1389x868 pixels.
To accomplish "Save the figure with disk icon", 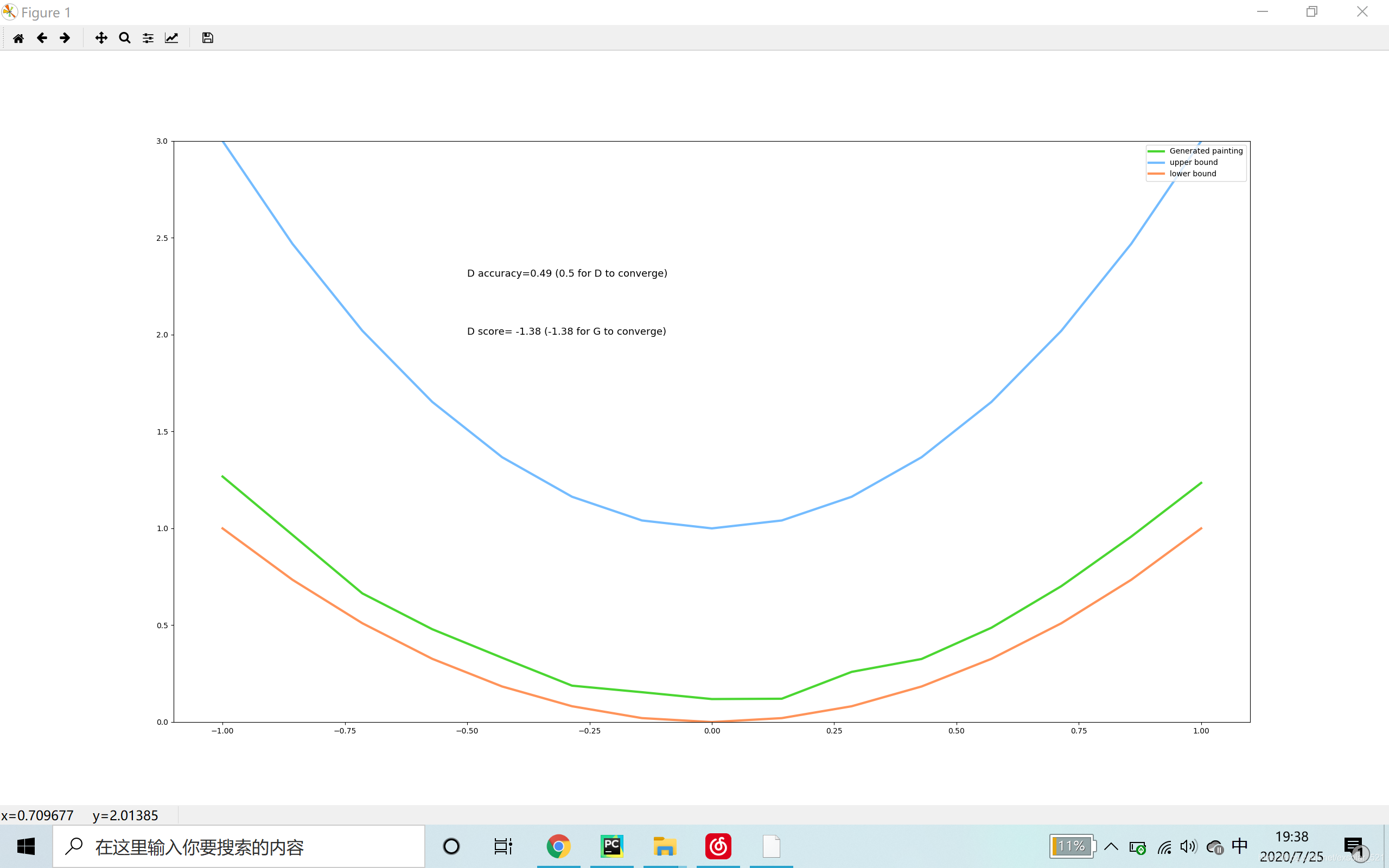I will [208, 38].
